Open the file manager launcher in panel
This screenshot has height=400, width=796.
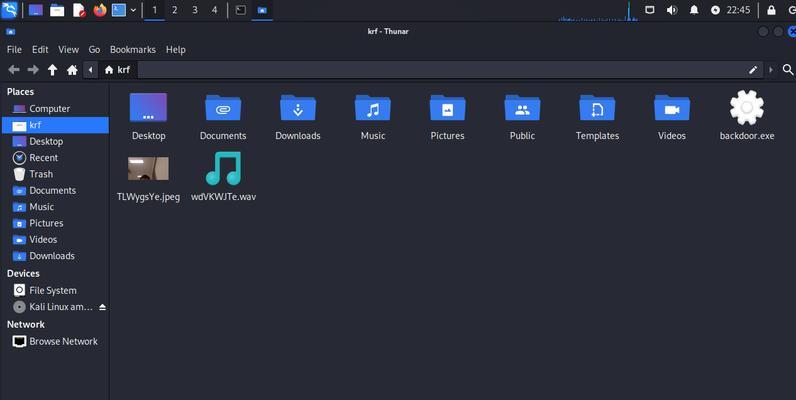click(57, 10)
